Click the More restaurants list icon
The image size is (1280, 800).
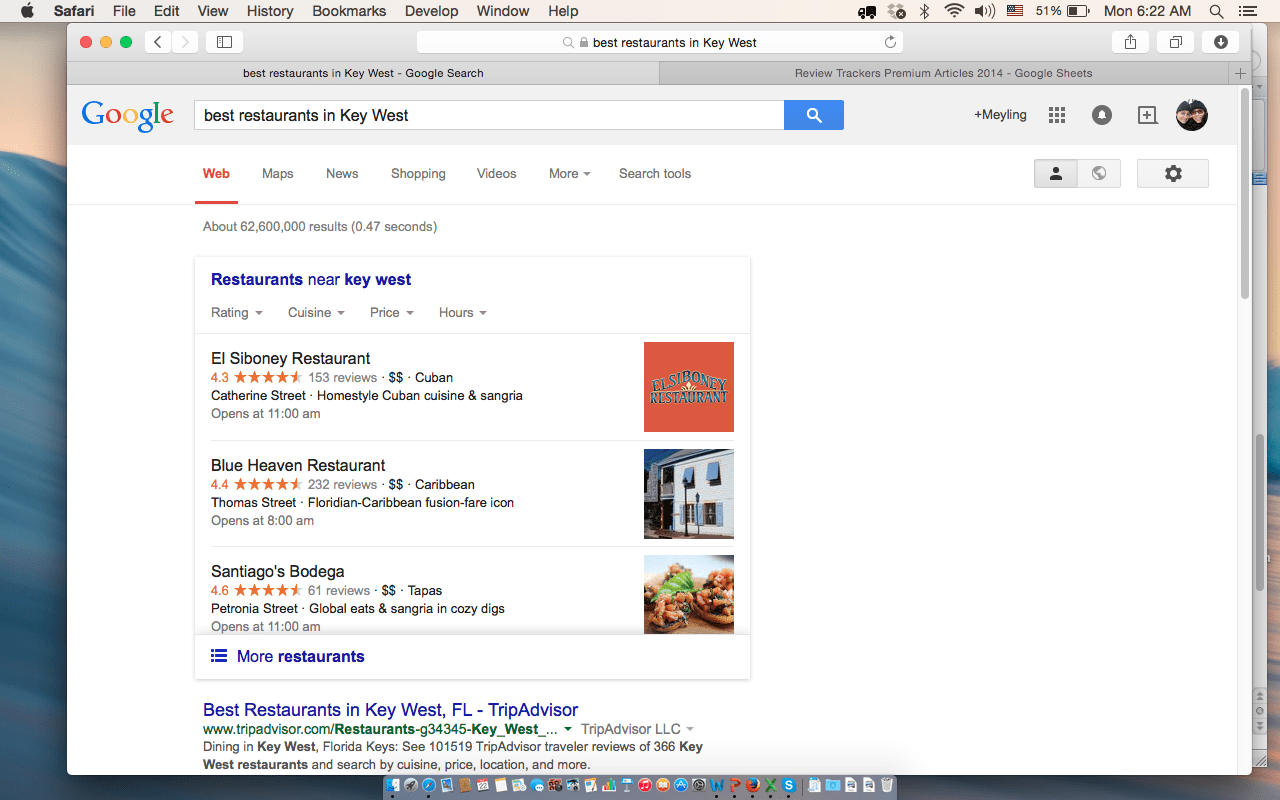pos(219,656)
